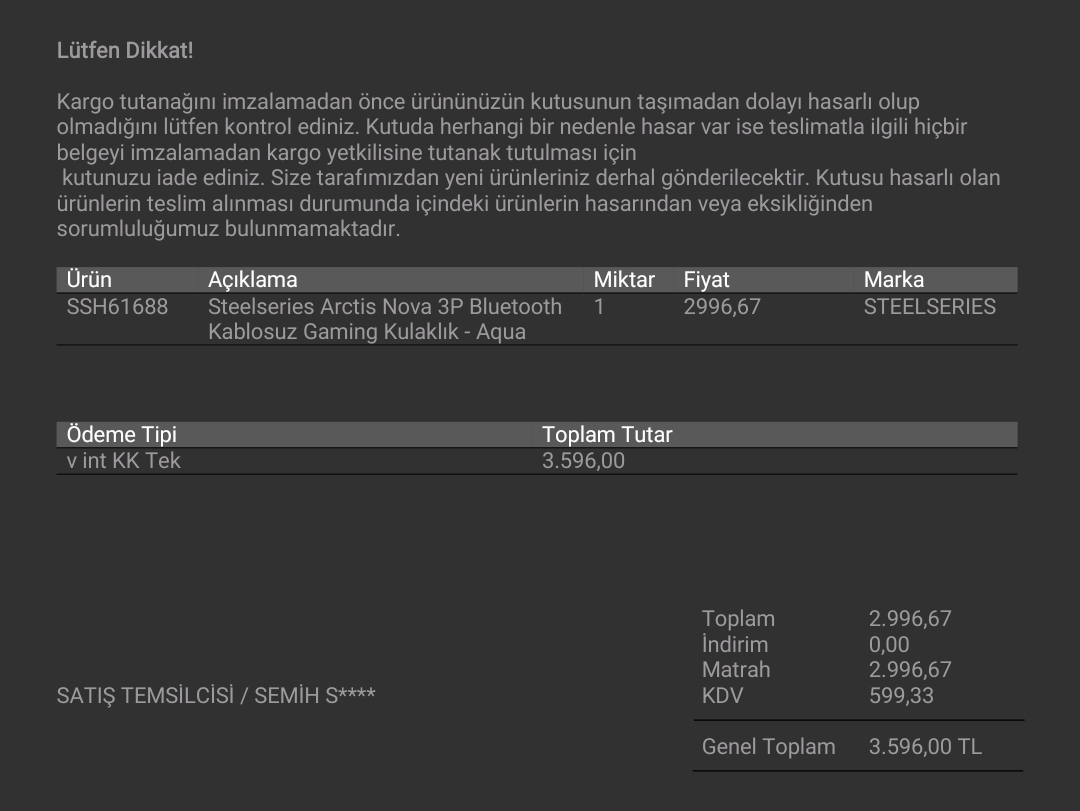Click the İndirim value 0,00
Screen dimensions: 1080x811
tap(889, 644)
